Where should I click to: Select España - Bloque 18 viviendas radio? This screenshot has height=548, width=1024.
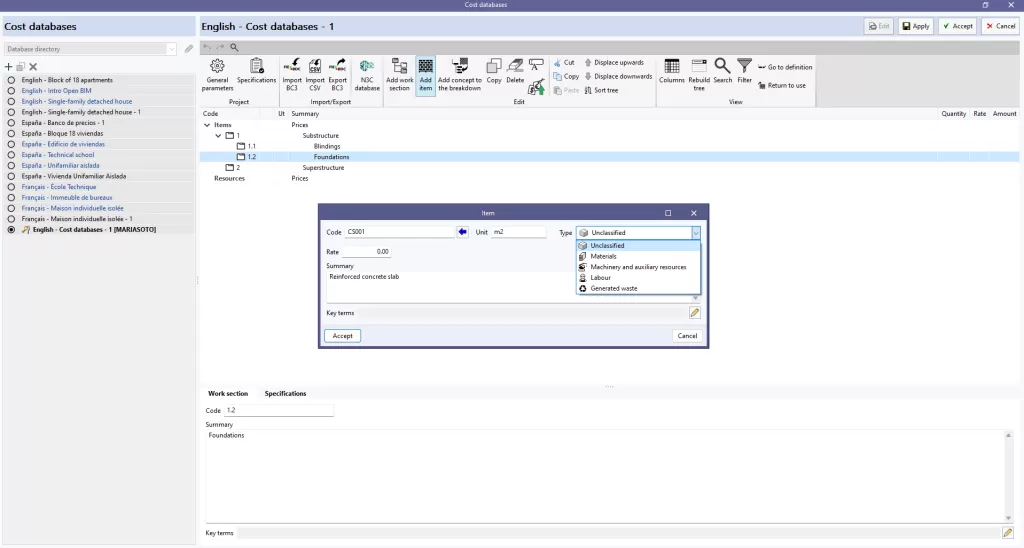11,133
